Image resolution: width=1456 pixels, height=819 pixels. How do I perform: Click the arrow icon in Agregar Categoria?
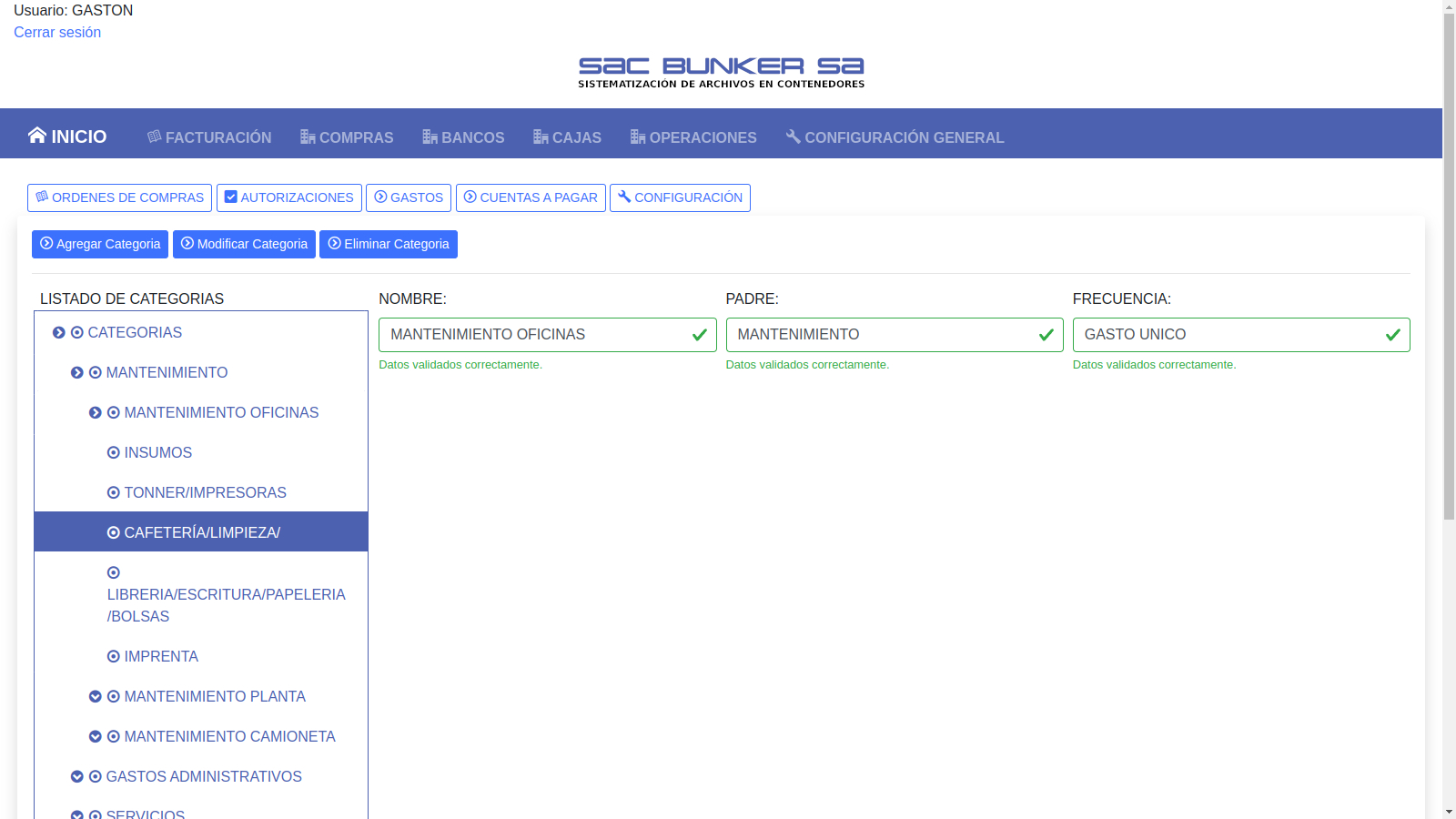pos(46,244)
